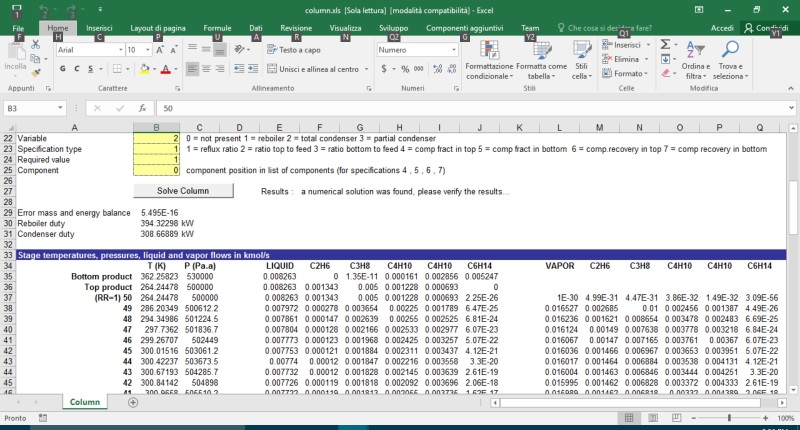Screen dimensions: 800x430
Task: Align text left
Action: click(x=192, y=69)
